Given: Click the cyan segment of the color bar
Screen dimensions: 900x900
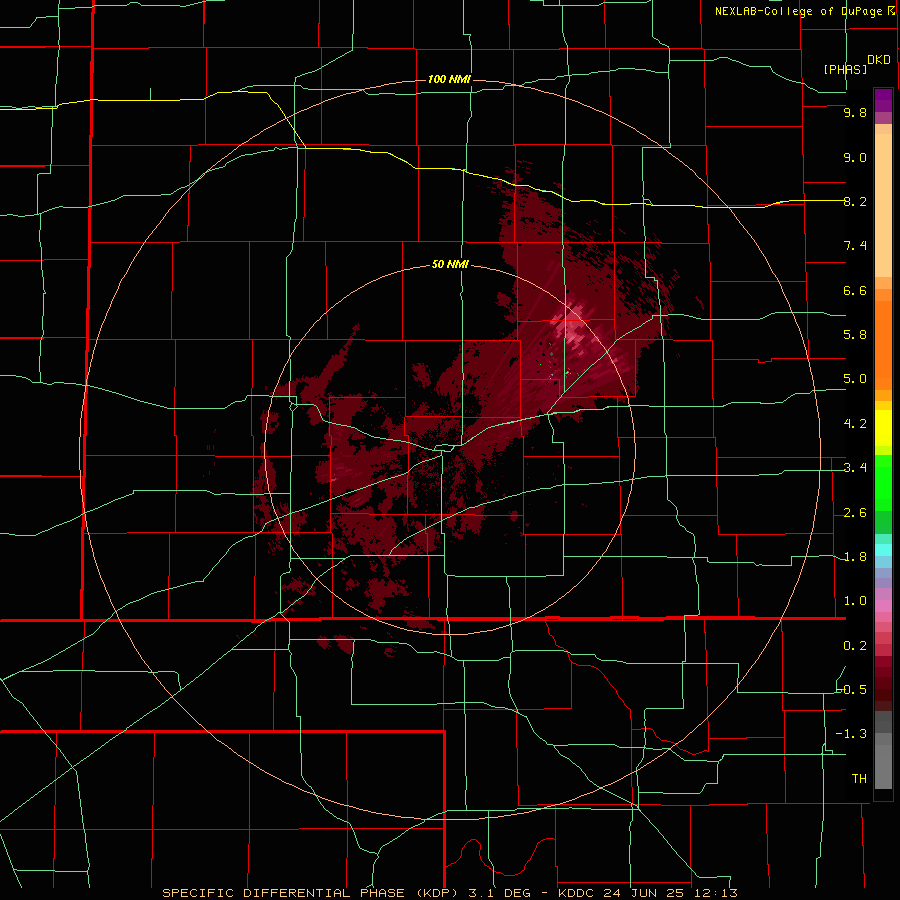Looking at the screenshot, I should pyautogui.click(x=883, y=550).
